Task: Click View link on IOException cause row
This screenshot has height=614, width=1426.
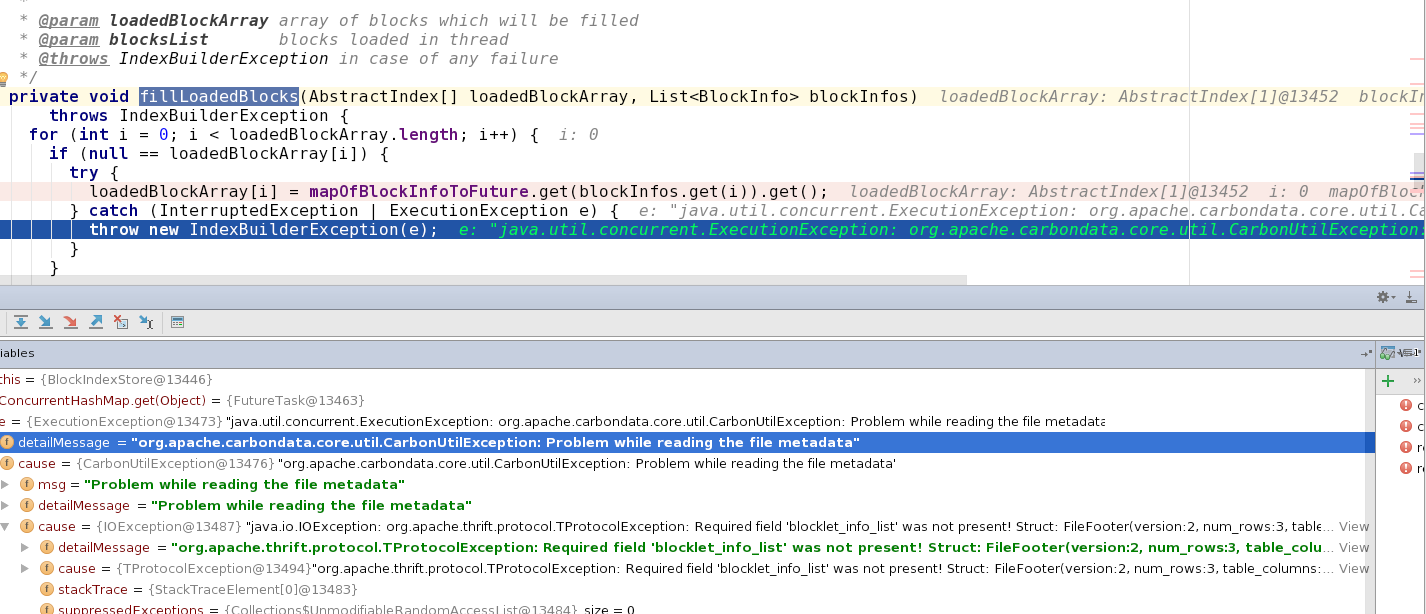Action: (1354, 527)
